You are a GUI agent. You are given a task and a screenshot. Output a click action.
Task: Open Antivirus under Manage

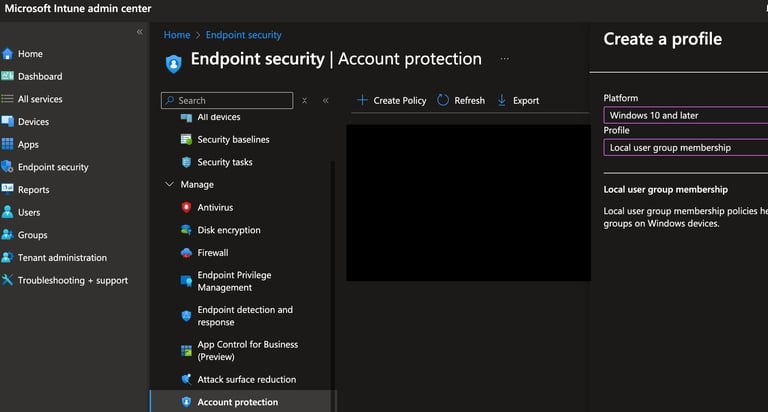(x=215, y=207)
